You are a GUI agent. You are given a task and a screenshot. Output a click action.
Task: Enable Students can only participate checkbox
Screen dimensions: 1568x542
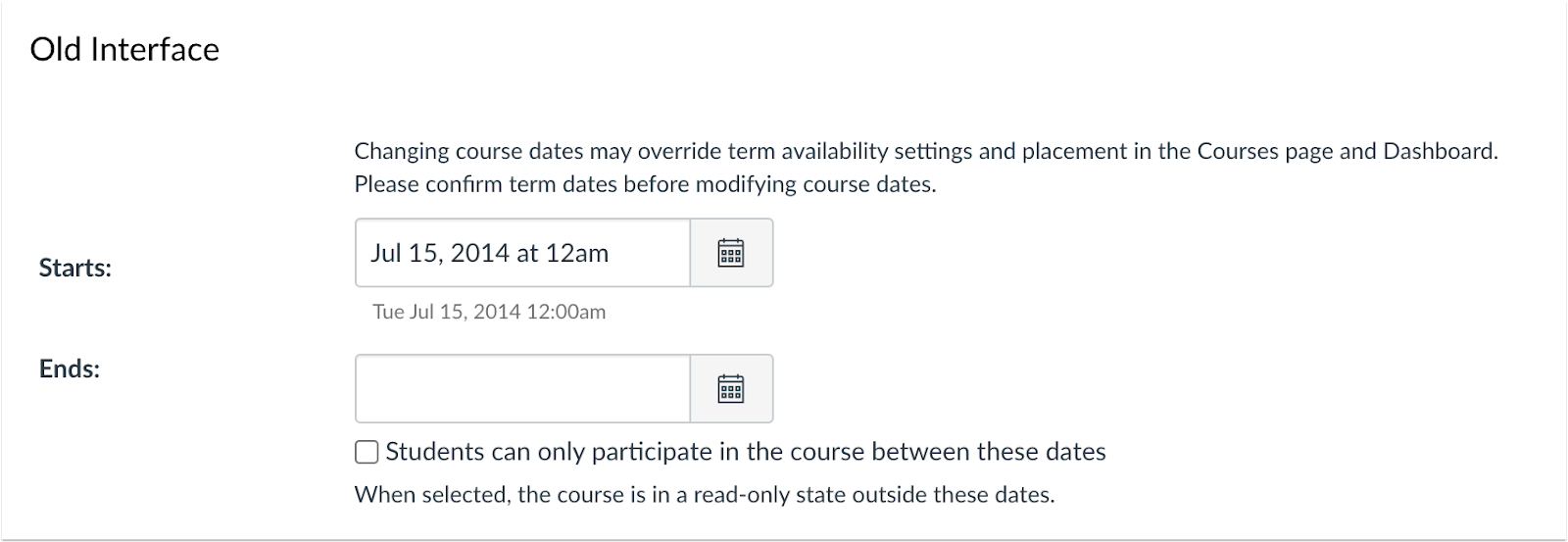click(x=367, y=452)
